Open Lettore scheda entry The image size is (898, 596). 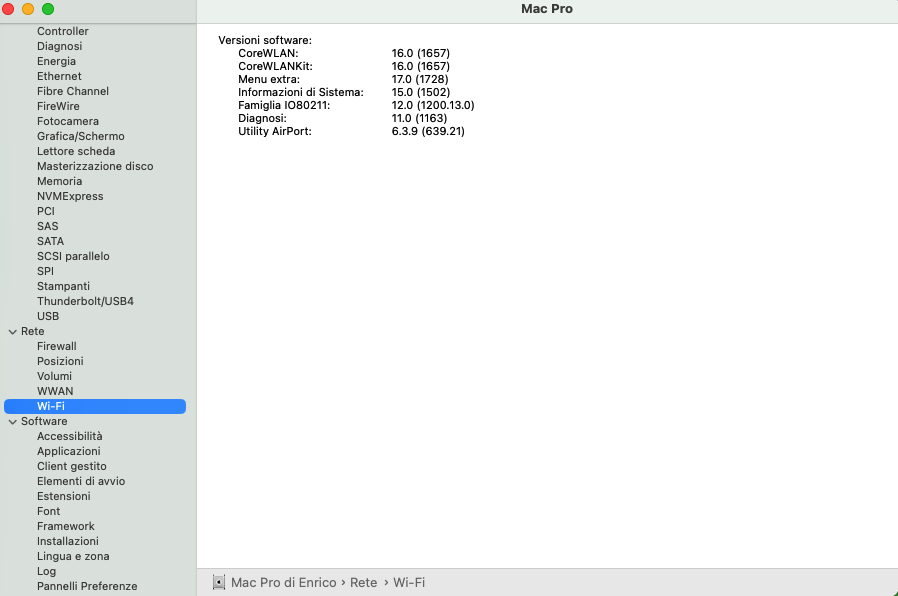[x=76, y=151]
